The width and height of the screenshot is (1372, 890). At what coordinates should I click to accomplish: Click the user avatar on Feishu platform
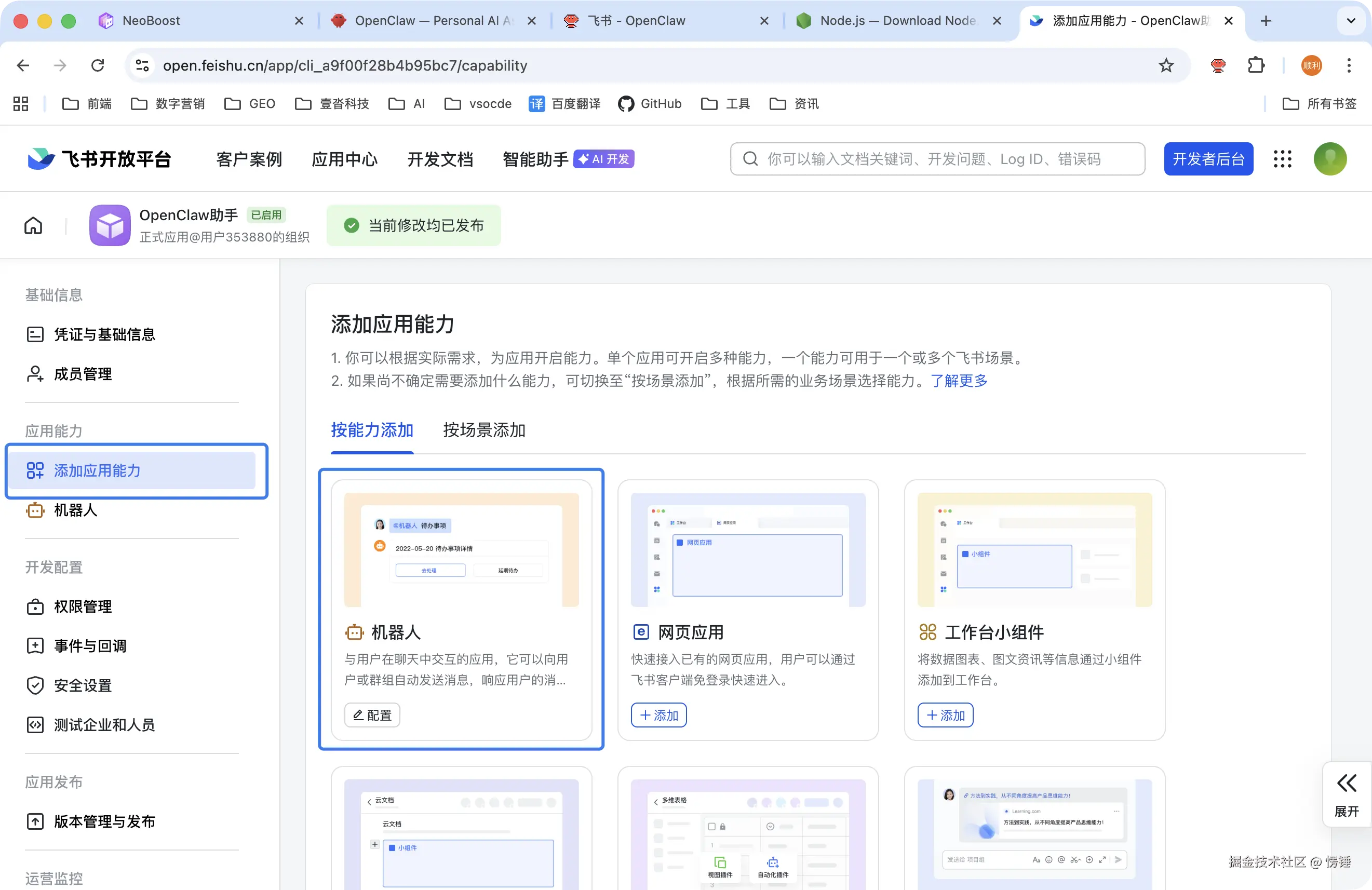(1329, 159)
